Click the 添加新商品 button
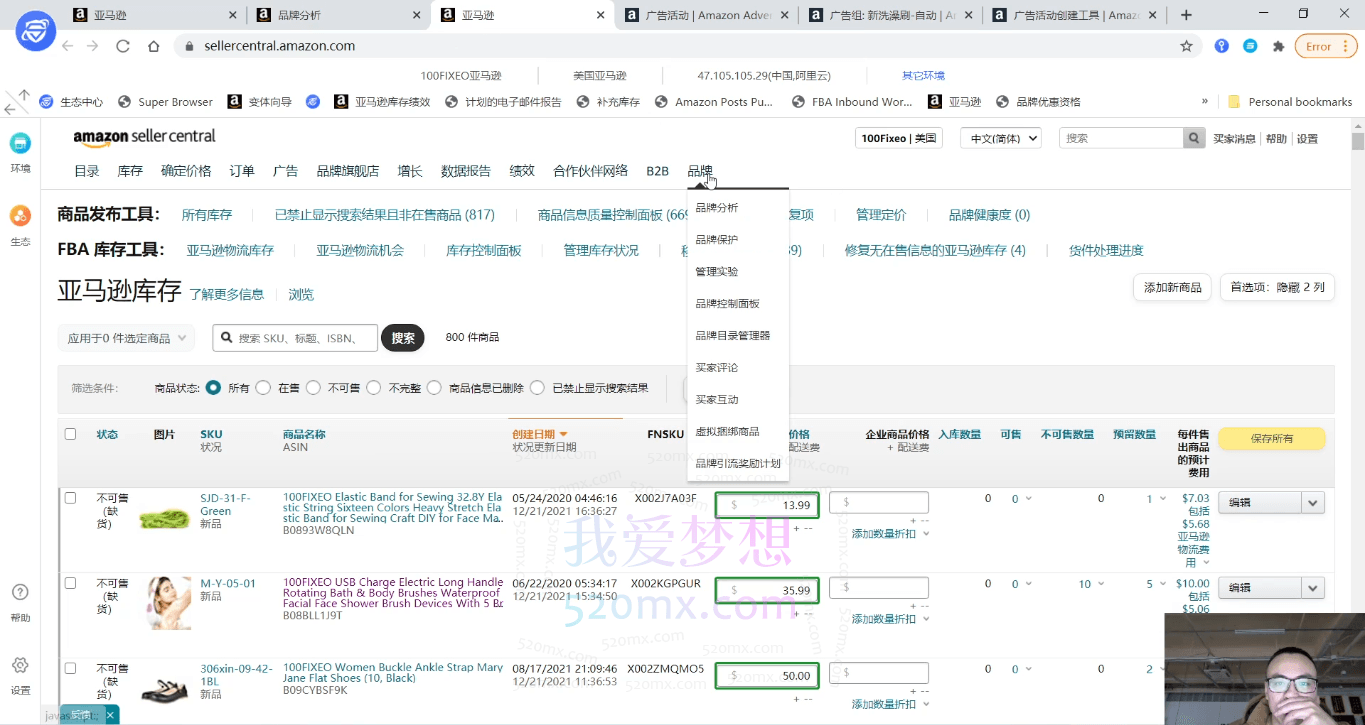 tap(1172, 288)
